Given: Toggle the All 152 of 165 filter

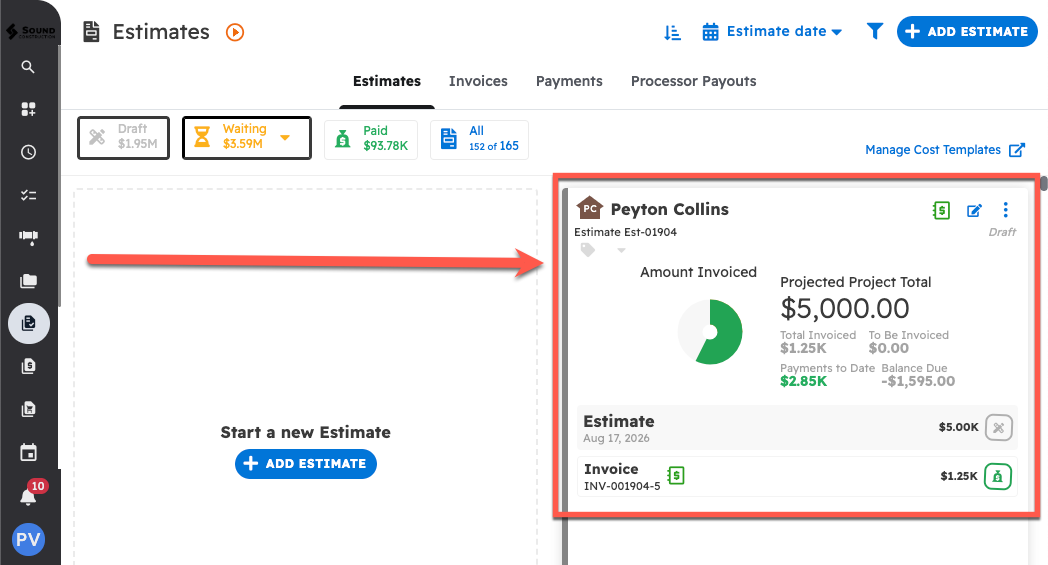Looking at the screenshot, I should pyautogui.click(x=479, y=139).
